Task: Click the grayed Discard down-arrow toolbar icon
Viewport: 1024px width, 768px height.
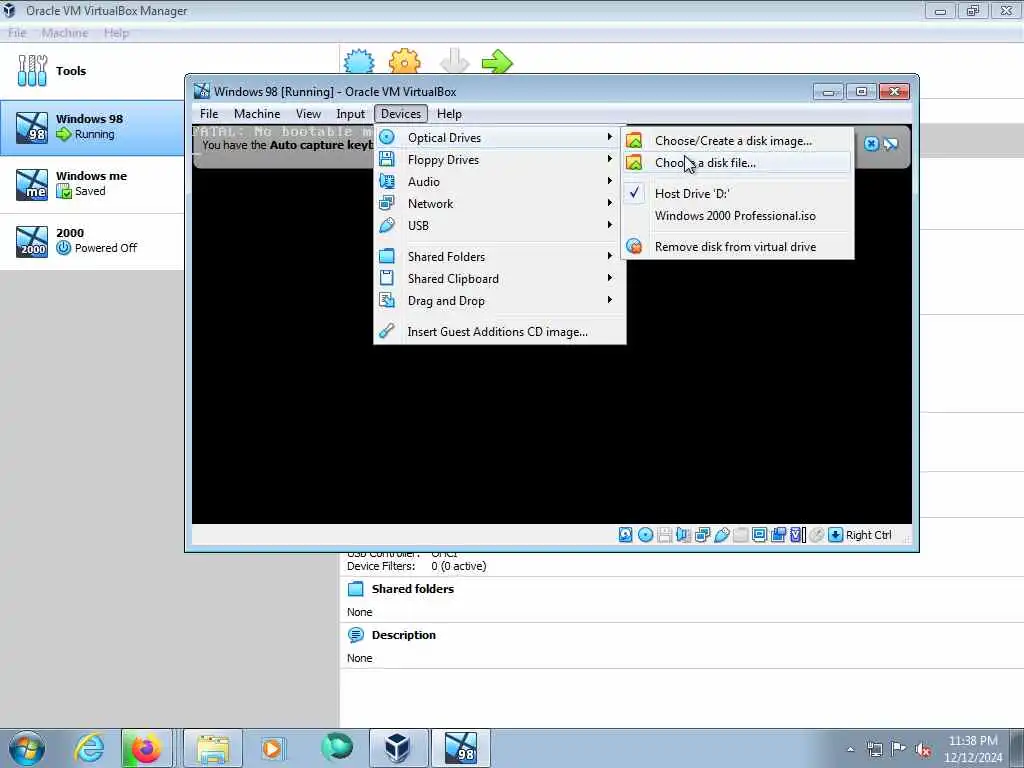Action: 455,62
